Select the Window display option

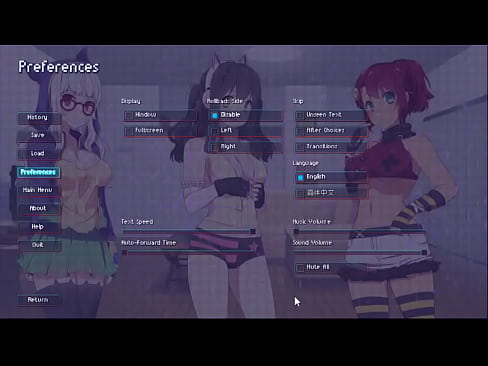160,115
